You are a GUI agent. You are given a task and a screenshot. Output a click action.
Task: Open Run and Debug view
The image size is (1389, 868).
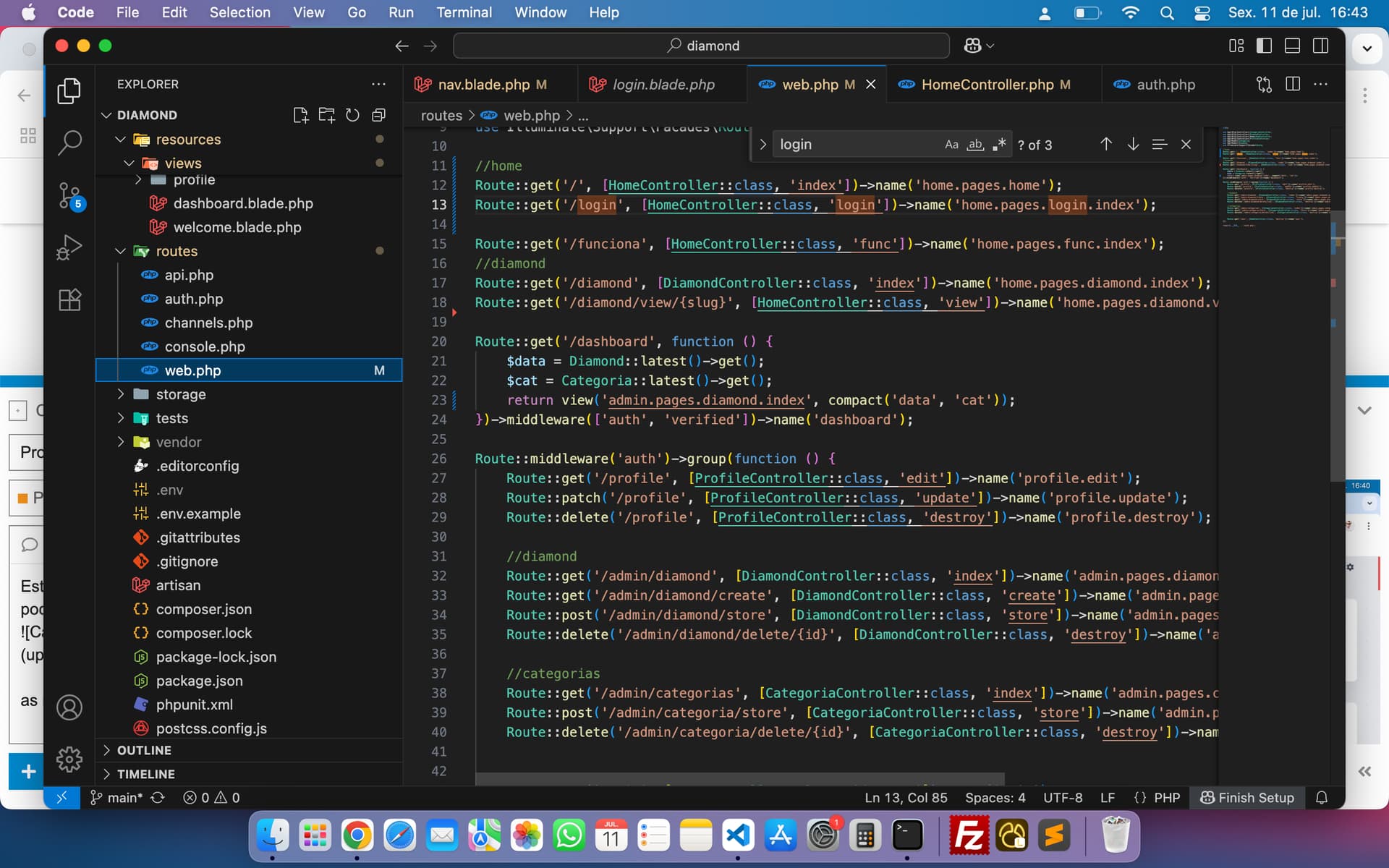[69, 247]
